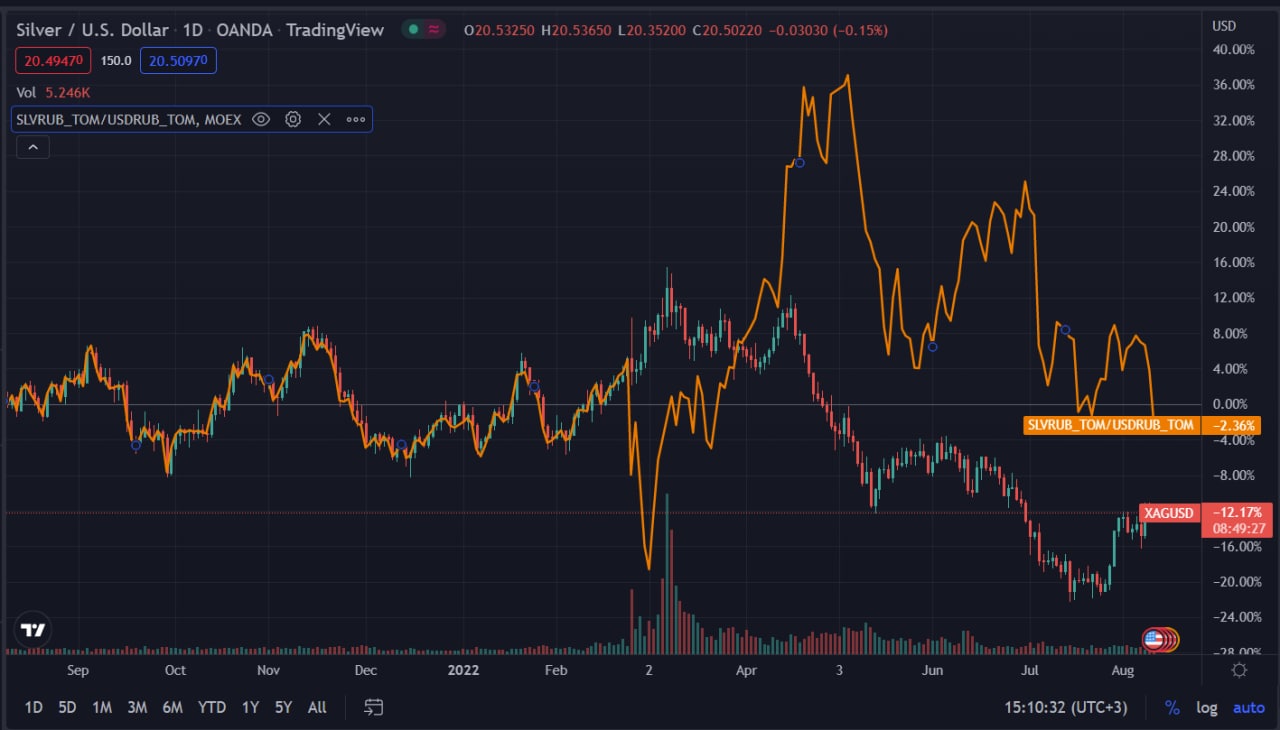
Task: Click the SLVRUB_TOM/USDRUB_TOM indicator name in legend
Action: 129,119
